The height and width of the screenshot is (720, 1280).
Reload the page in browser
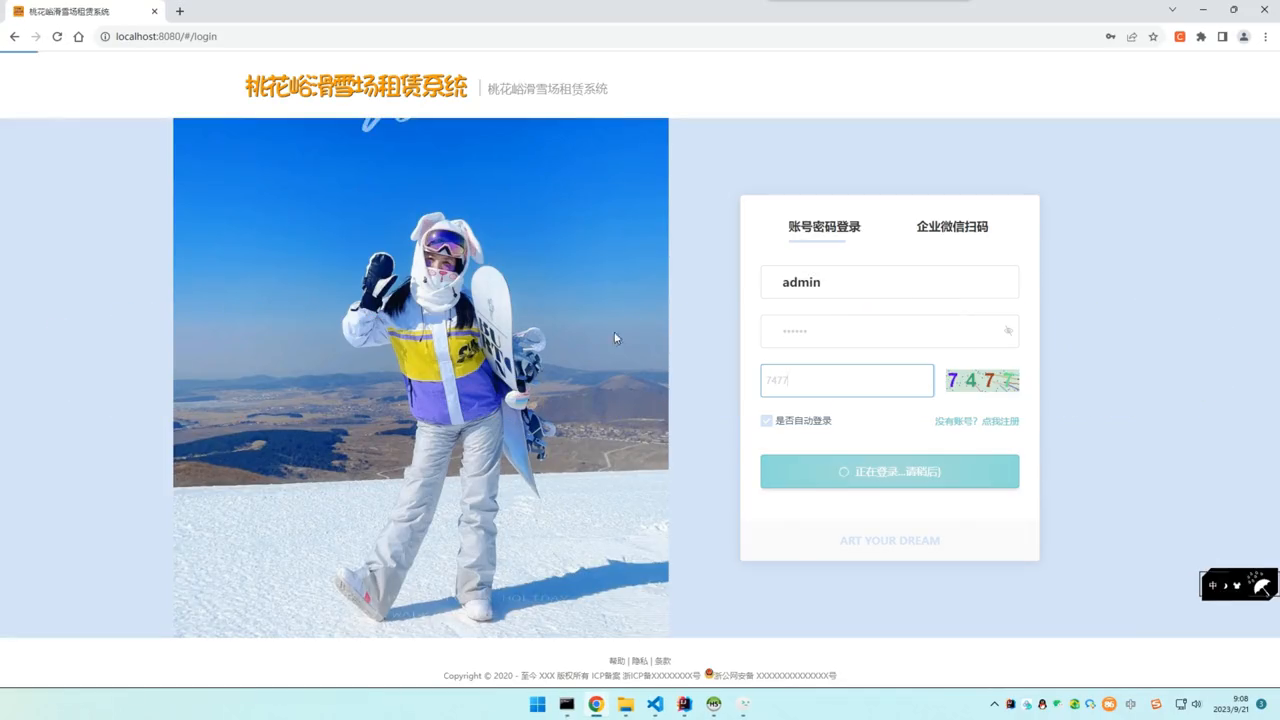(x=57, y=37)
